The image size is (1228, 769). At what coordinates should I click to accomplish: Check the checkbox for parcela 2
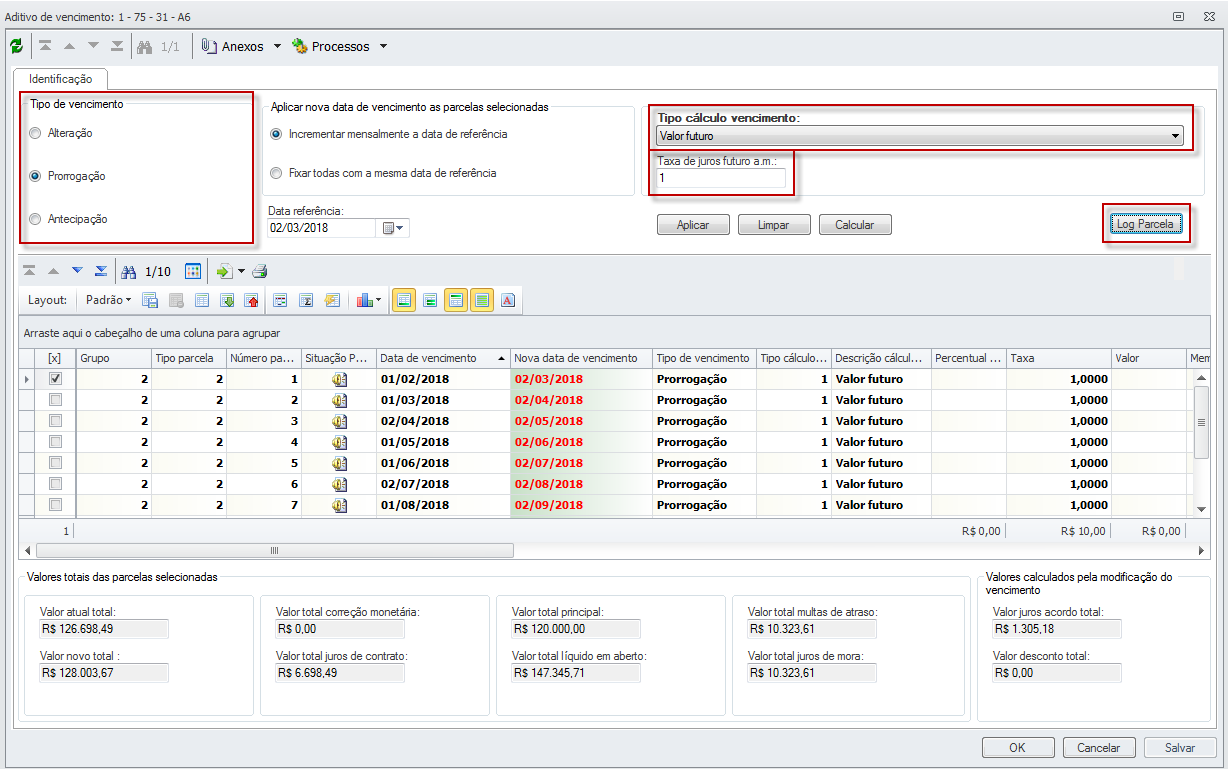(56, 400)
